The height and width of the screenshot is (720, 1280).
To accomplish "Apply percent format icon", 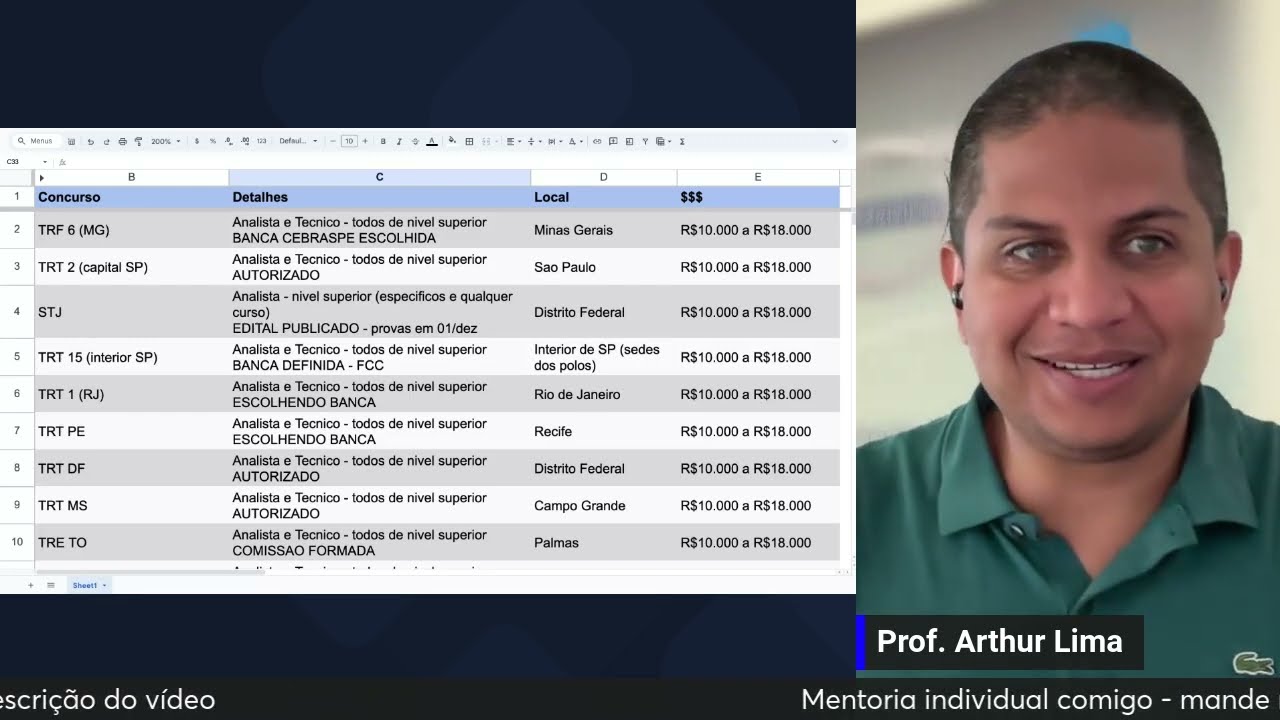I will (213, 141).
